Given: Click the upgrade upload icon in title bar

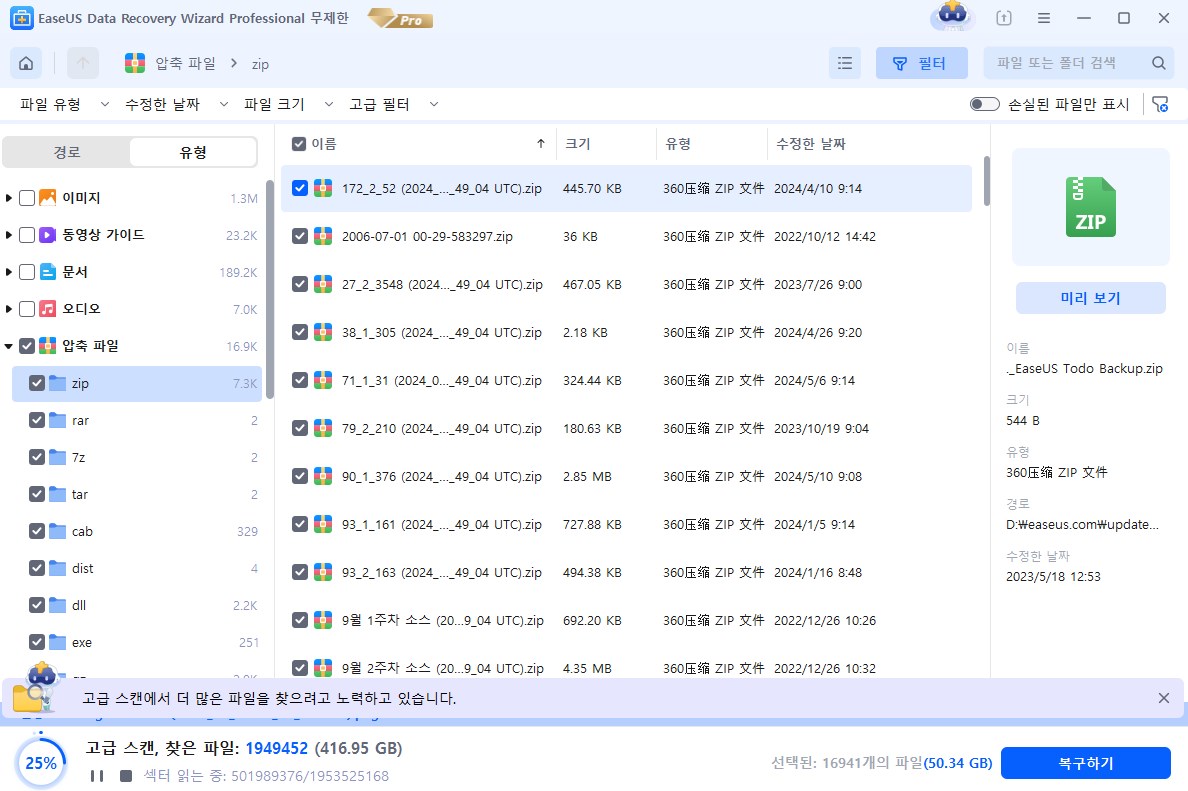Looking at the screenshot, I should pos(1004,18).
